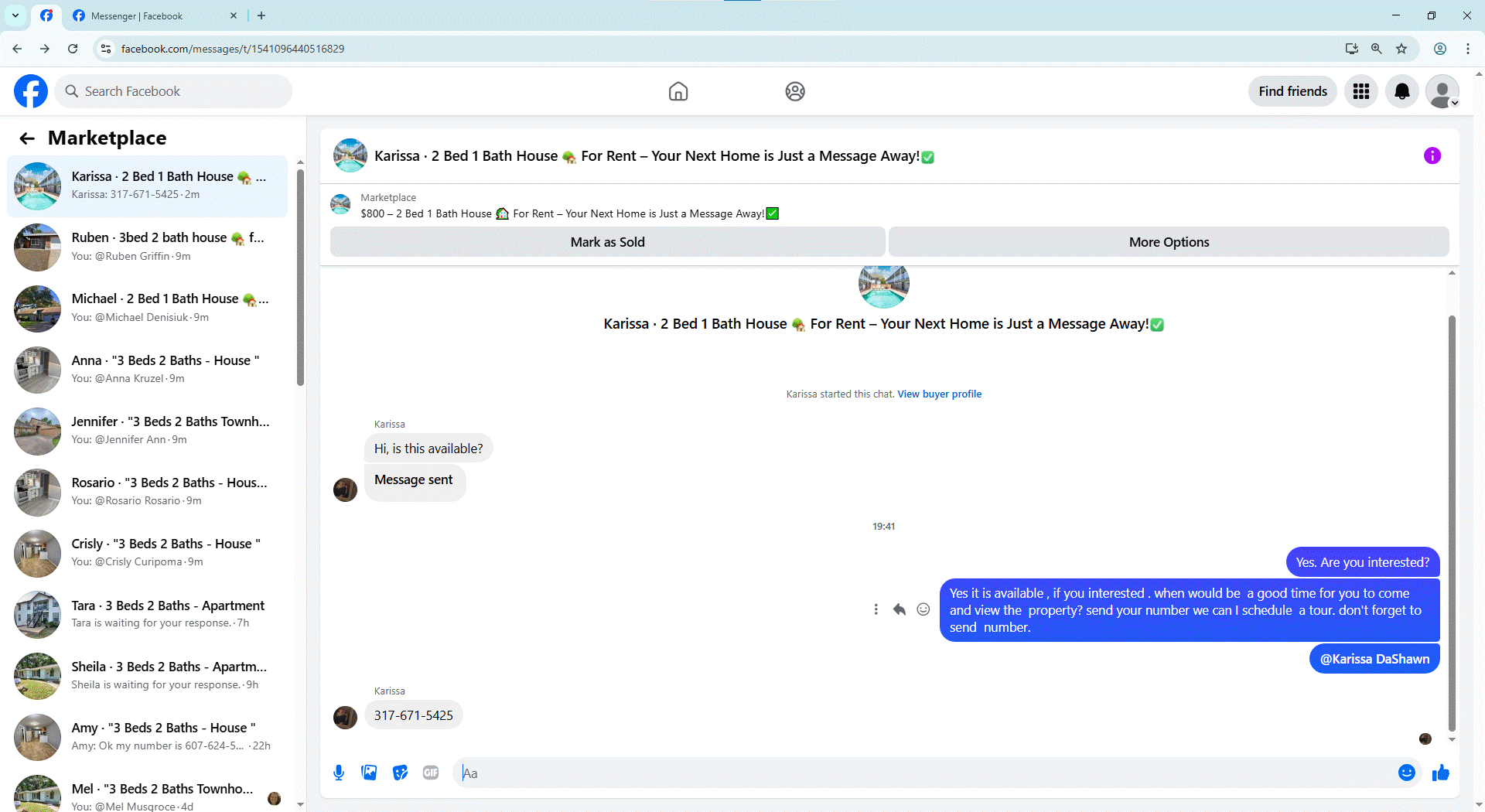This screenshot has width=1485, height=812.
Task: Open Sheila 3 Beds 2 Baths Apartment conversation
Action: [x=147, y=675]
